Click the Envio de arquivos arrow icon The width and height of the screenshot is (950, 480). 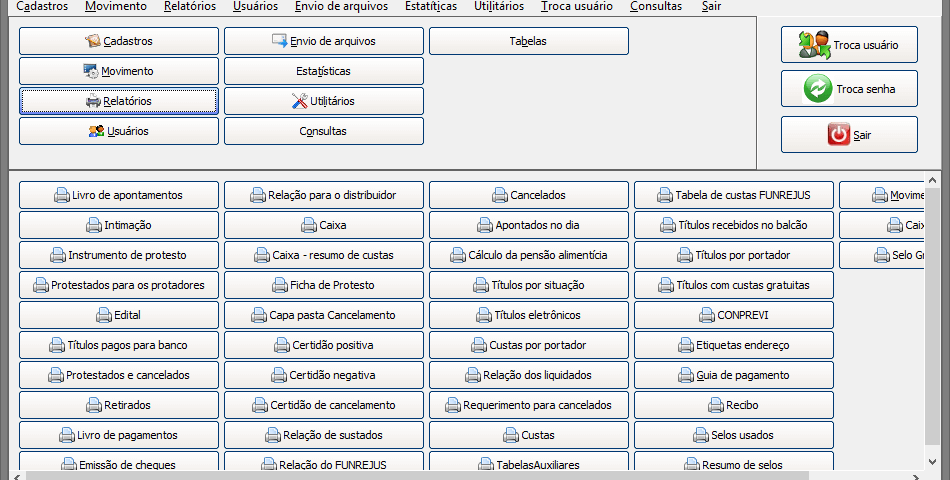(280, 41)
